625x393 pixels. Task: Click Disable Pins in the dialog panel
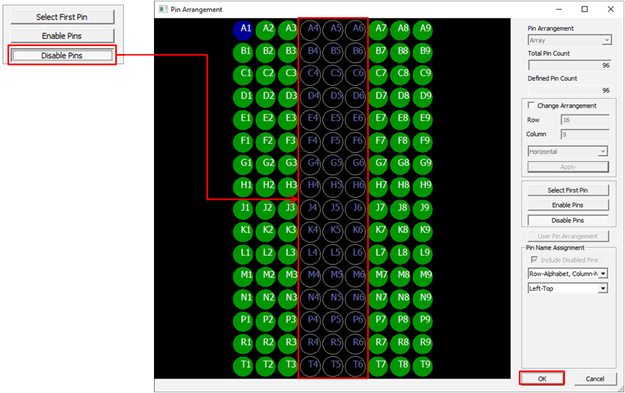(x=568, y=220)
